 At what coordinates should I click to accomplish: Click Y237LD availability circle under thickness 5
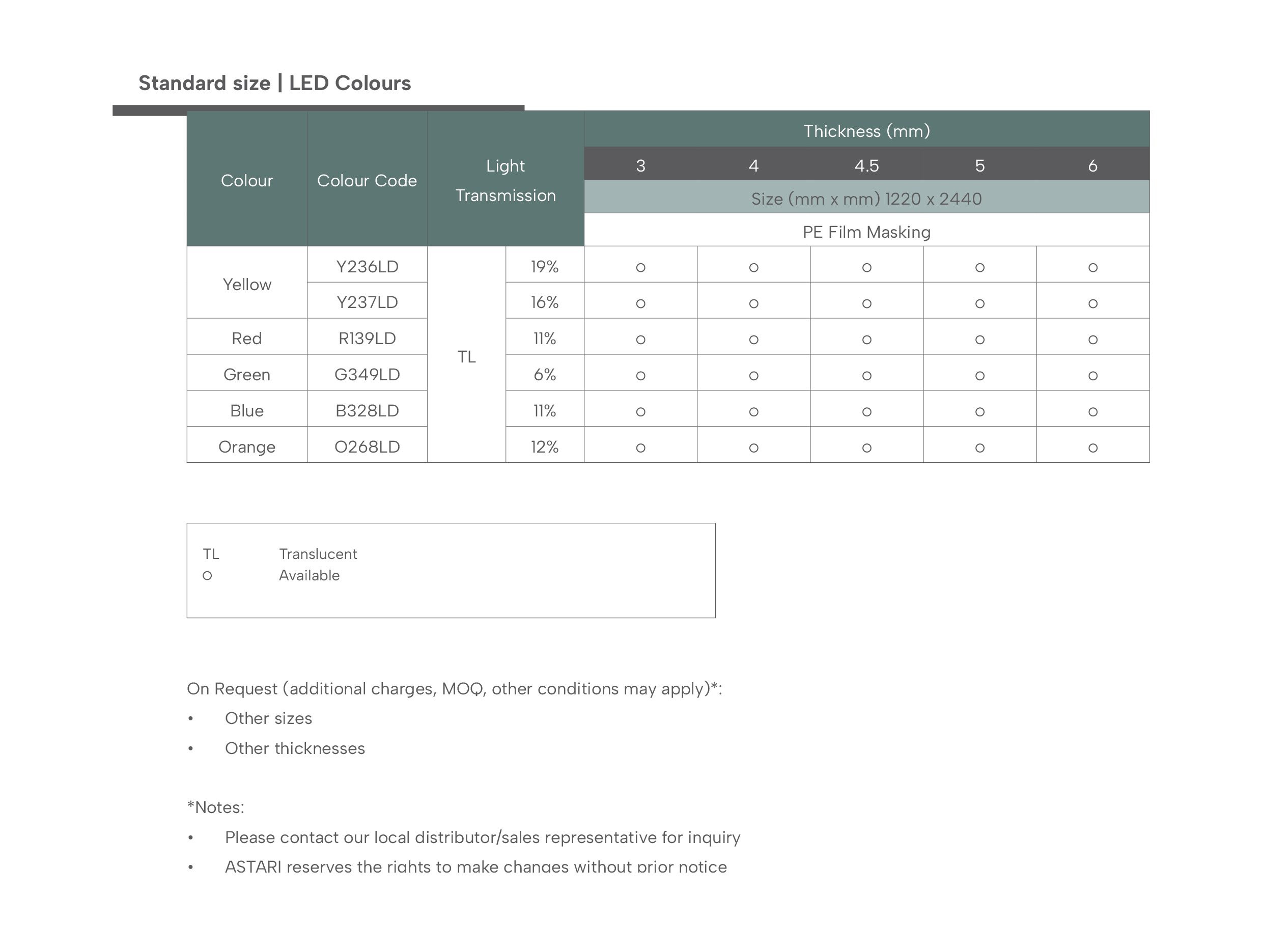[x=980, y=303]
